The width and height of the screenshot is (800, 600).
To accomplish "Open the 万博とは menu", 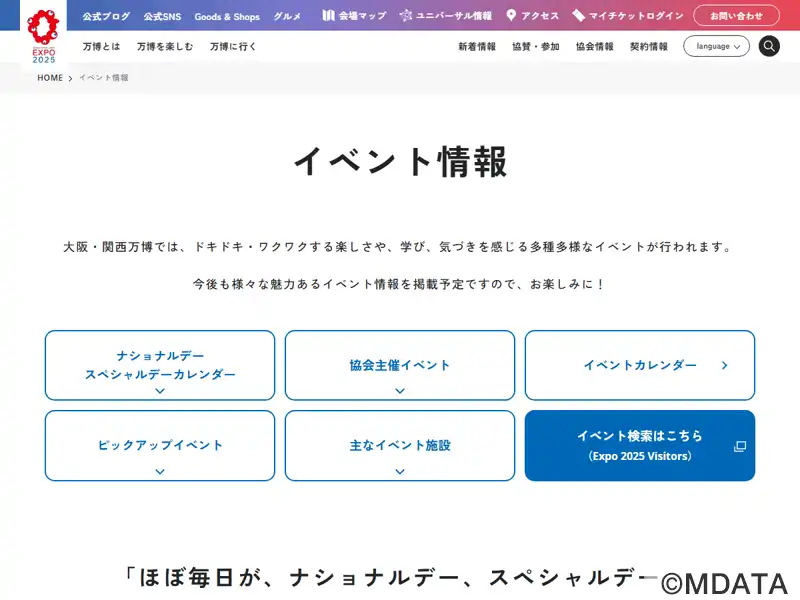I will pyautogui.click(x=102, y=46).
